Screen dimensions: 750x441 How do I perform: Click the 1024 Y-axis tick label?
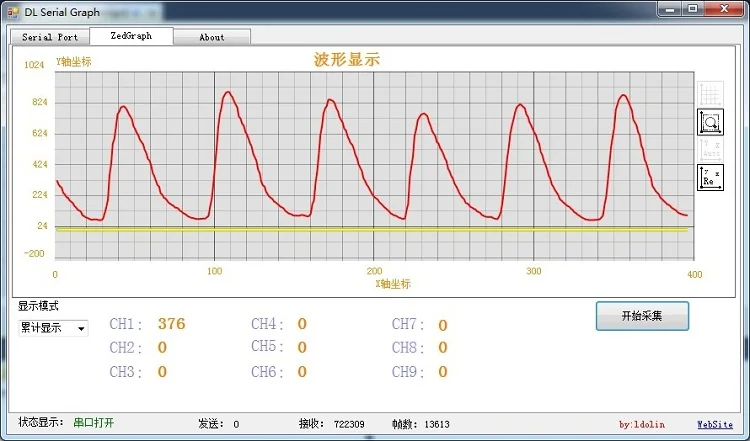click(34, 65)
